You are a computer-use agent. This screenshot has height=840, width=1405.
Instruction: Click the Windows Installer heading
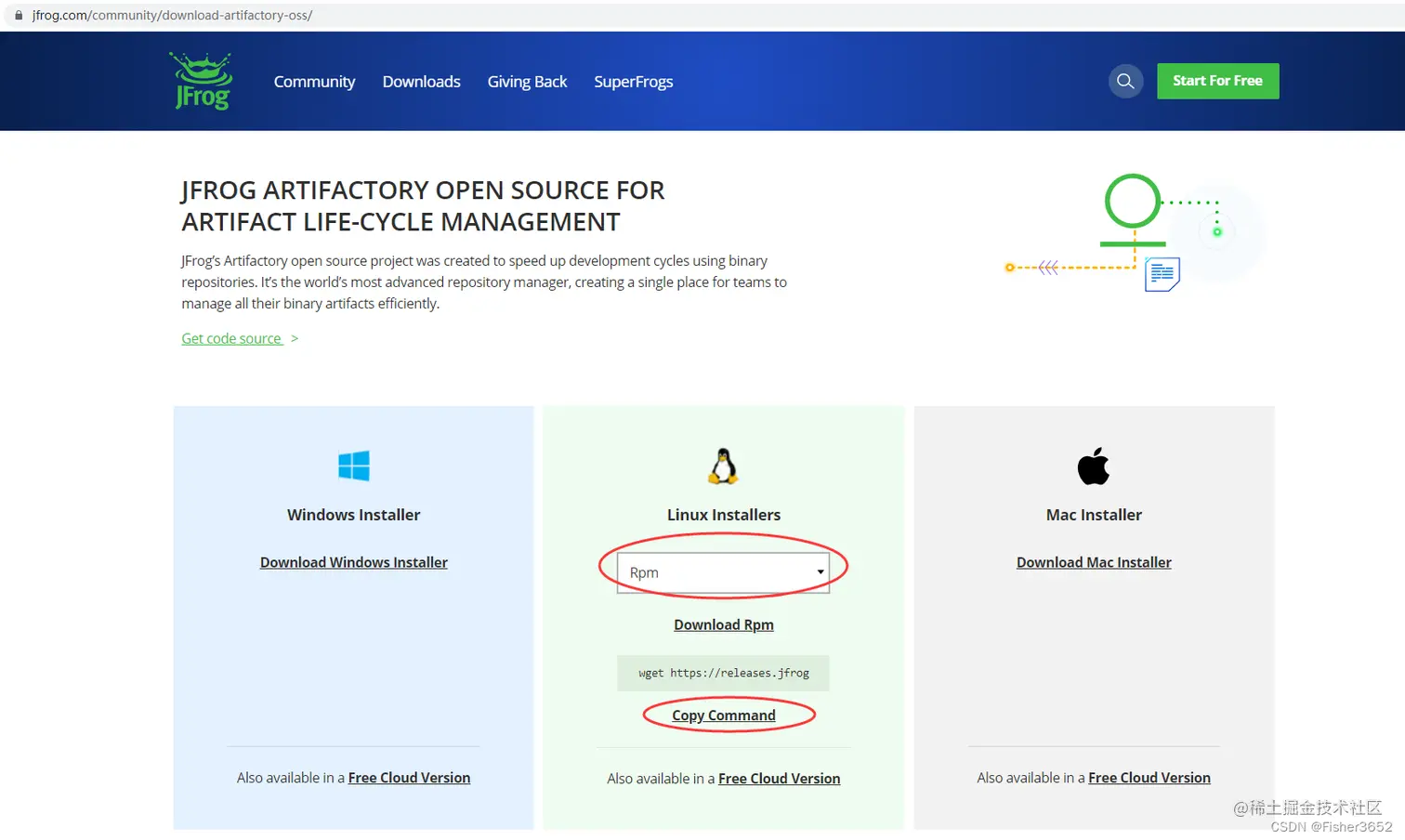click(354, 515)
